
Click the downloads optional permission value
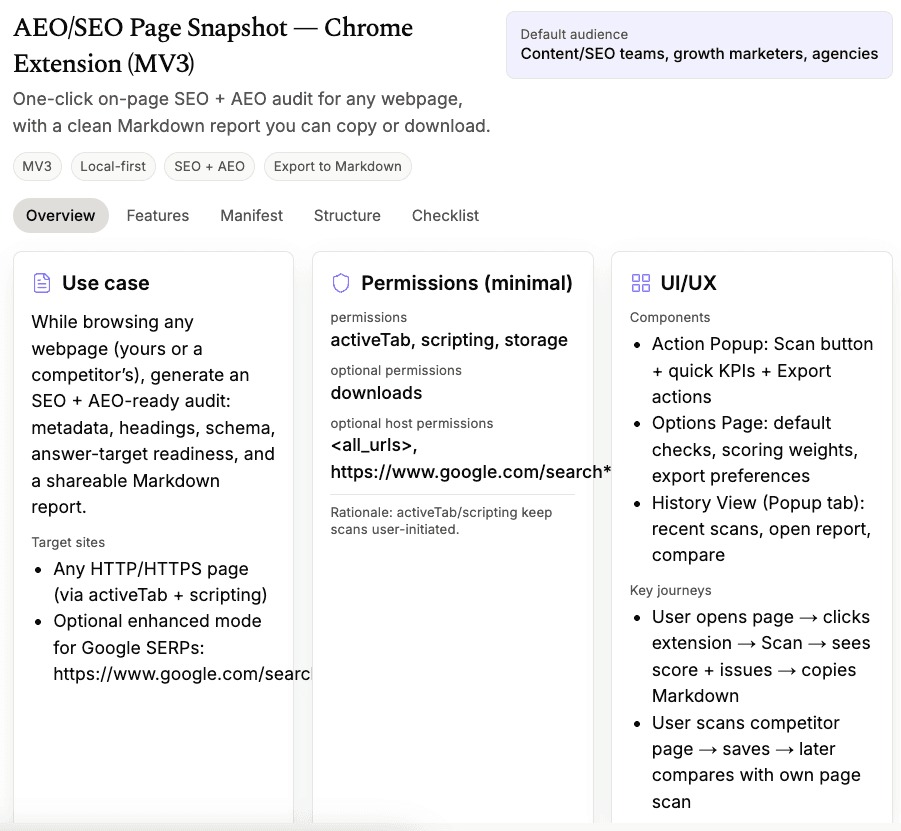click(376, 393)
